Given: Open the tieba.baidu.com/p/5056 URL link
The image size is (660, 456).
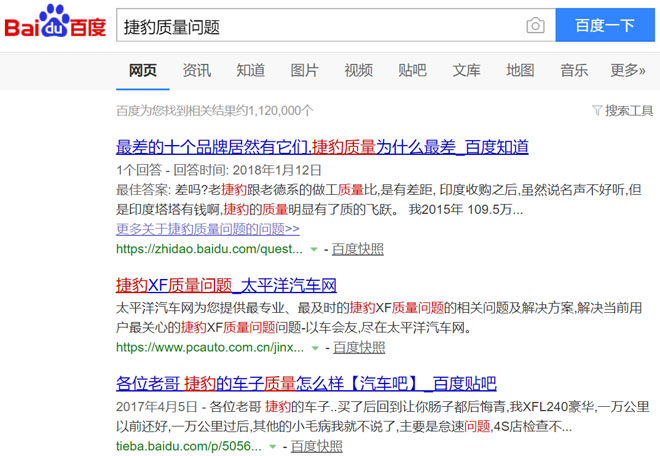Looking at the screenshot, I should pos(189,446).
